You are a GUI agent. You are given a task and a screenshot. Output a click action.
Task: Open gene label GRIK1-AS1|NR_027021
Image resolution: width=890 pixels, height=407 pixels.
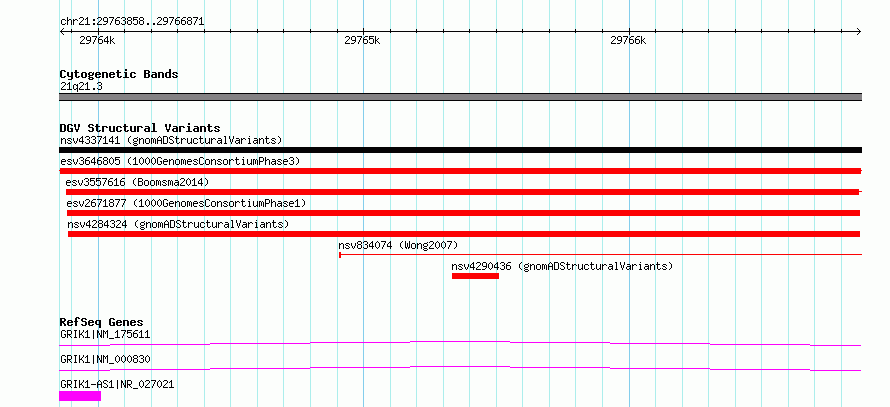click(117, 384)
